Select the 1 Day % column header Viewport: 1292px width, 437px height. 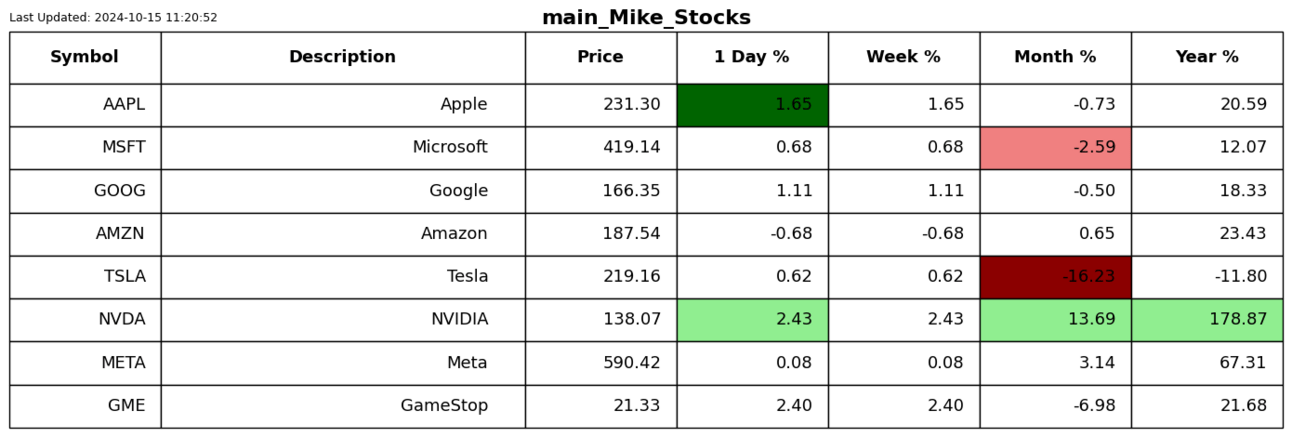[x=752, y=58]
